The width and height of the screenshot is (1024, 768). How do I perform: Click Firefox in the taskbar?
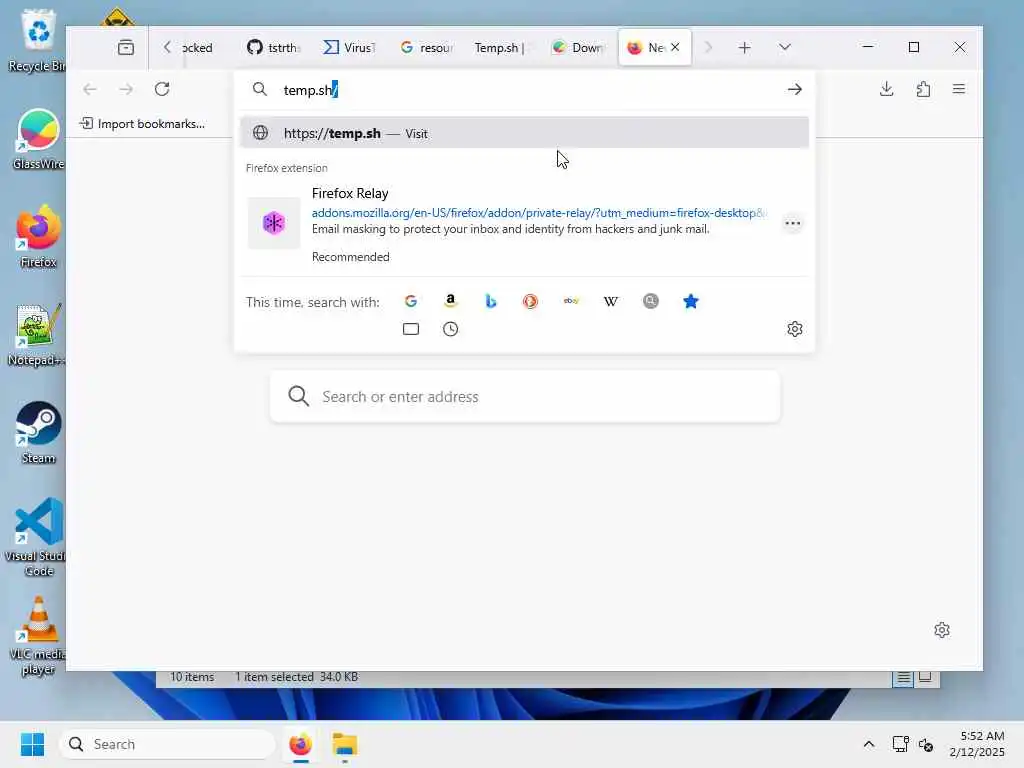coord(300,744)
